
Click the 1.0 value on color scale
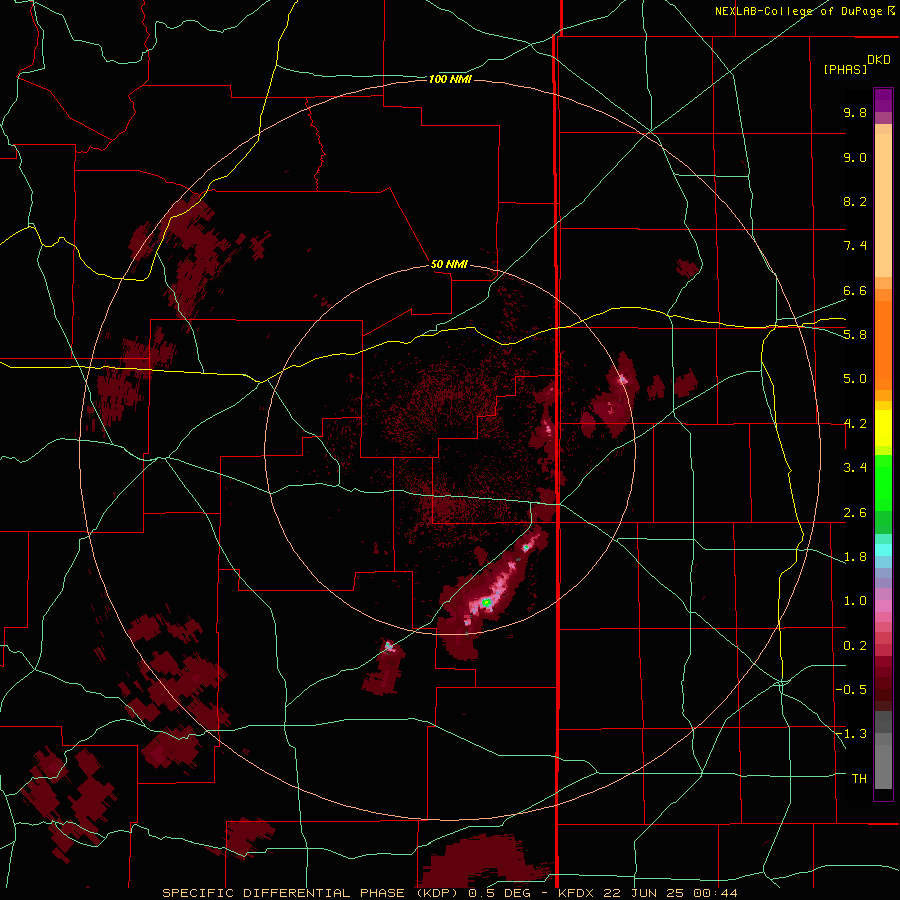855,601
